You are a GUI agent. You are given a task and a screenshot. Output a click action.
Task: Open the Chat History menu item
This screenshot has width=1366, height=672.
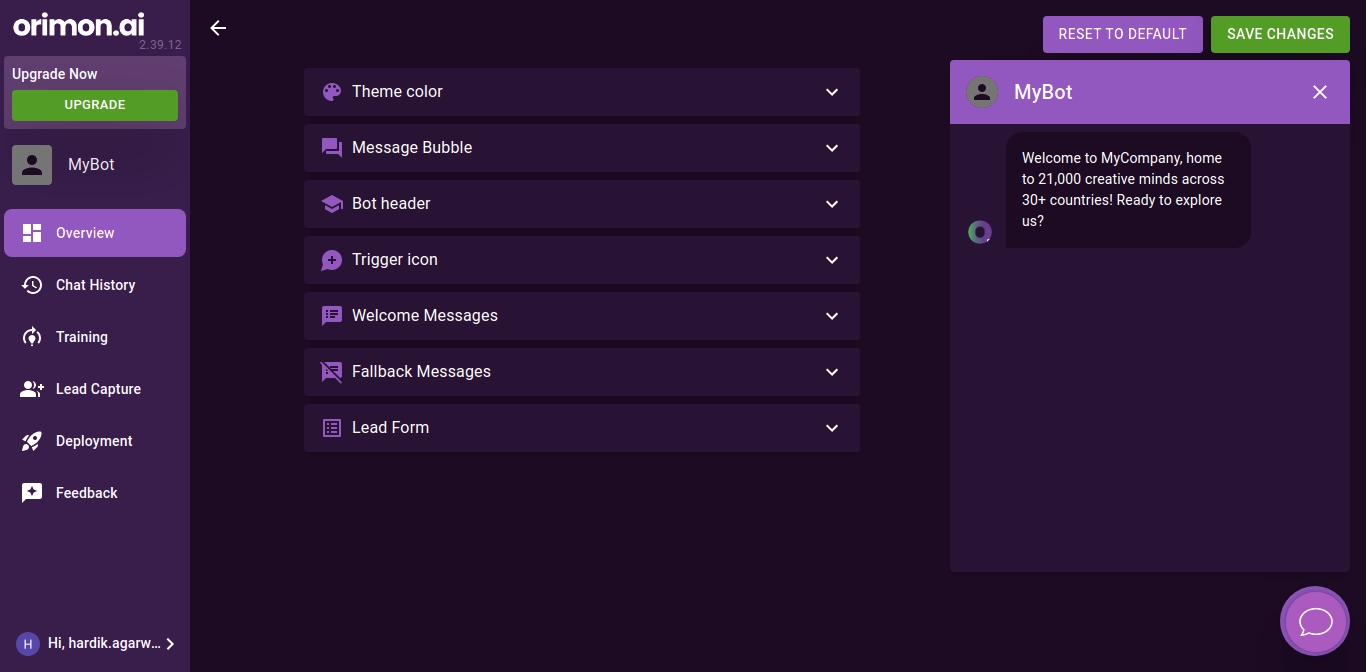[x=95, y=285]
